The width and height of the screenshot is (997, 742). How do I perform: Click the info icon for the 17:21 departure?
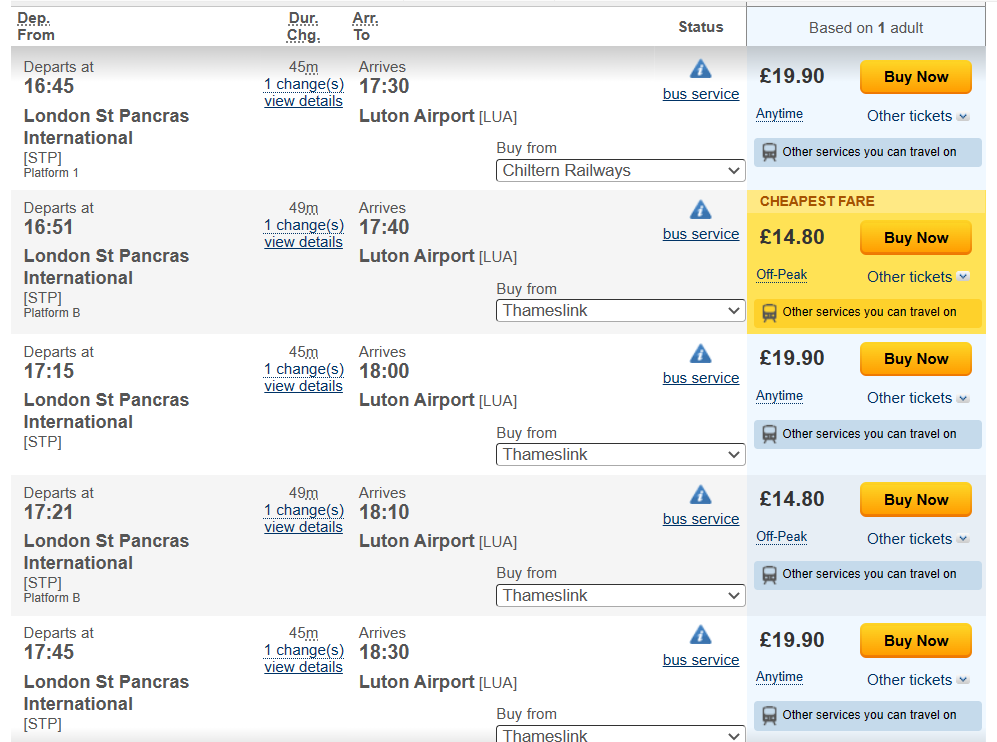click(701, 495)
